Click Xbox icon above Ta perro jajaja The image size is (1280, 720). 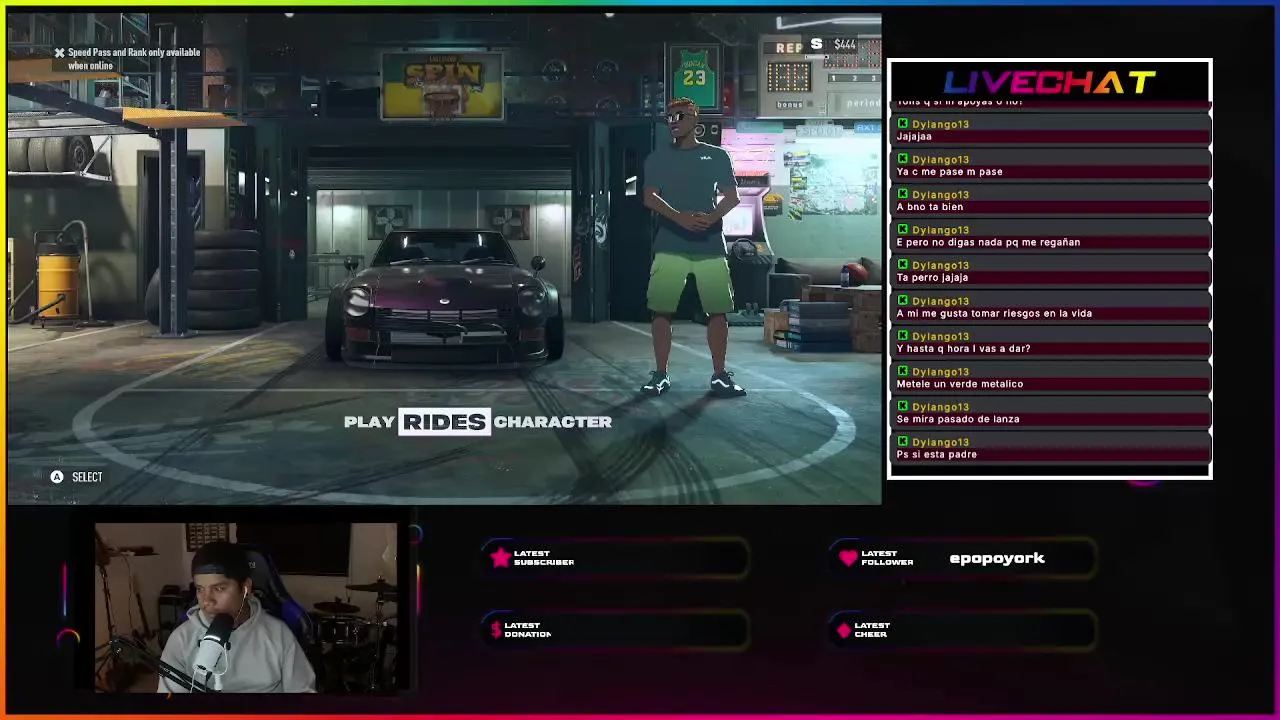pyautogui.click(x=903, y=265)
